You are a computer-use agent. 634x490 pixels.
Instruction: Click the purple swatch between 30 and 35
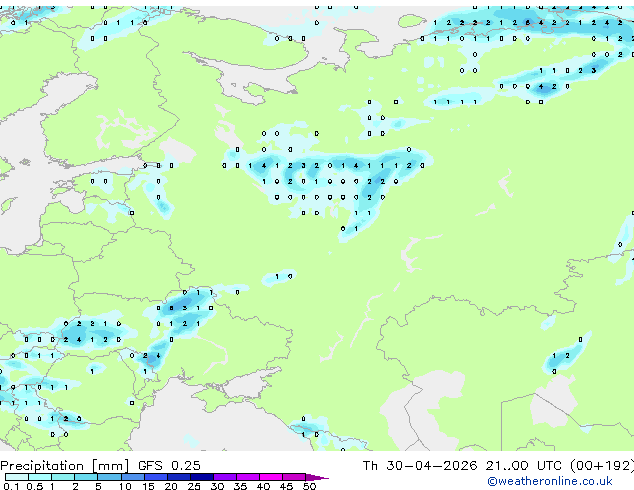click(x=224, y=477)
